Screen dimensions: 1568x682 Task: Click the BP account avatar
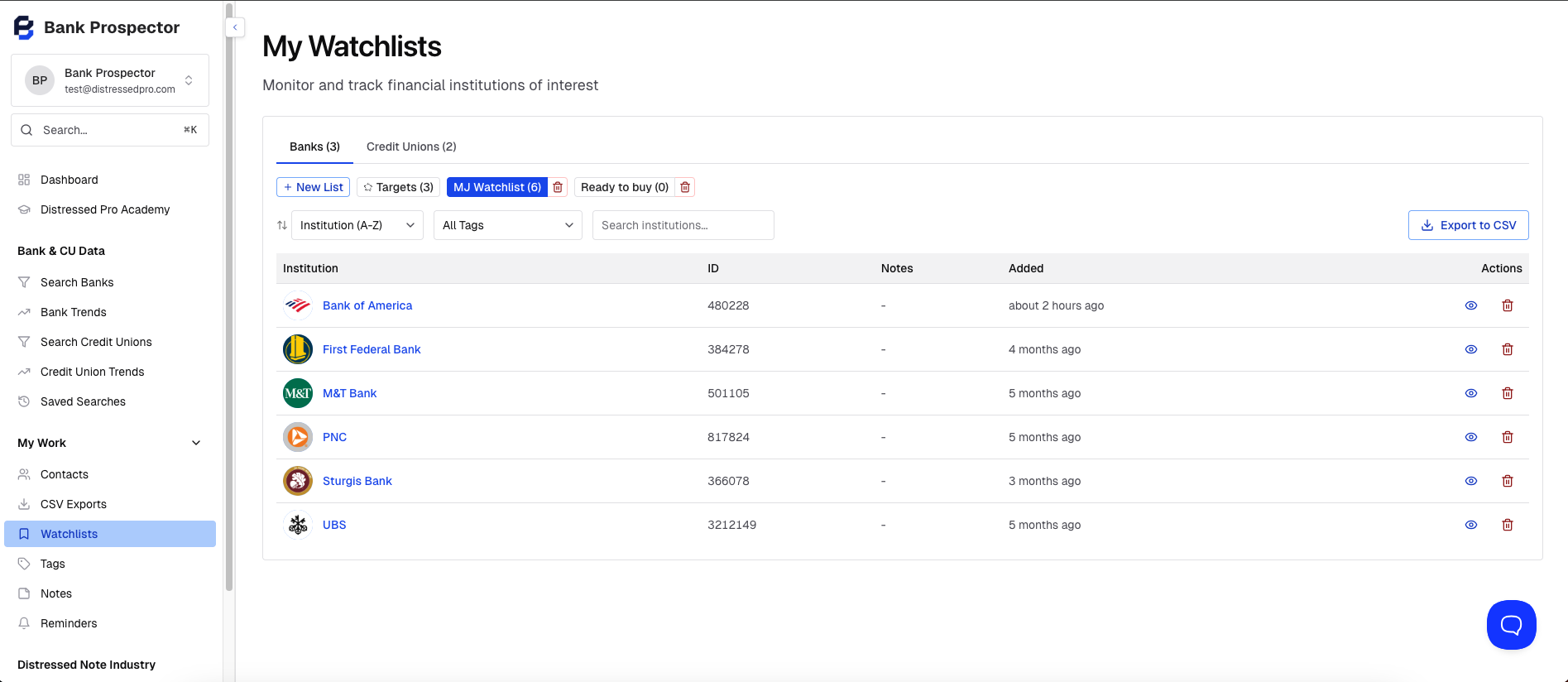40,80
